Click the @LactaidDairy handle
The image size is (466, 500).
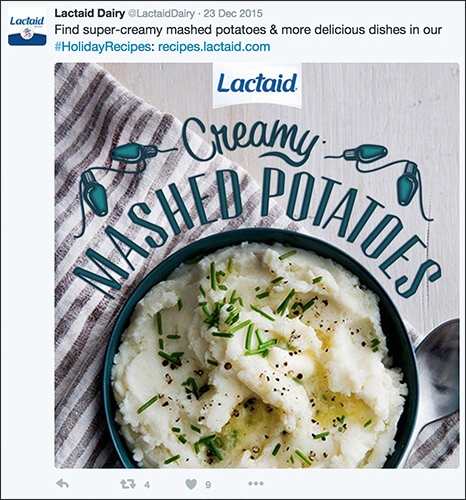point(161,14)
